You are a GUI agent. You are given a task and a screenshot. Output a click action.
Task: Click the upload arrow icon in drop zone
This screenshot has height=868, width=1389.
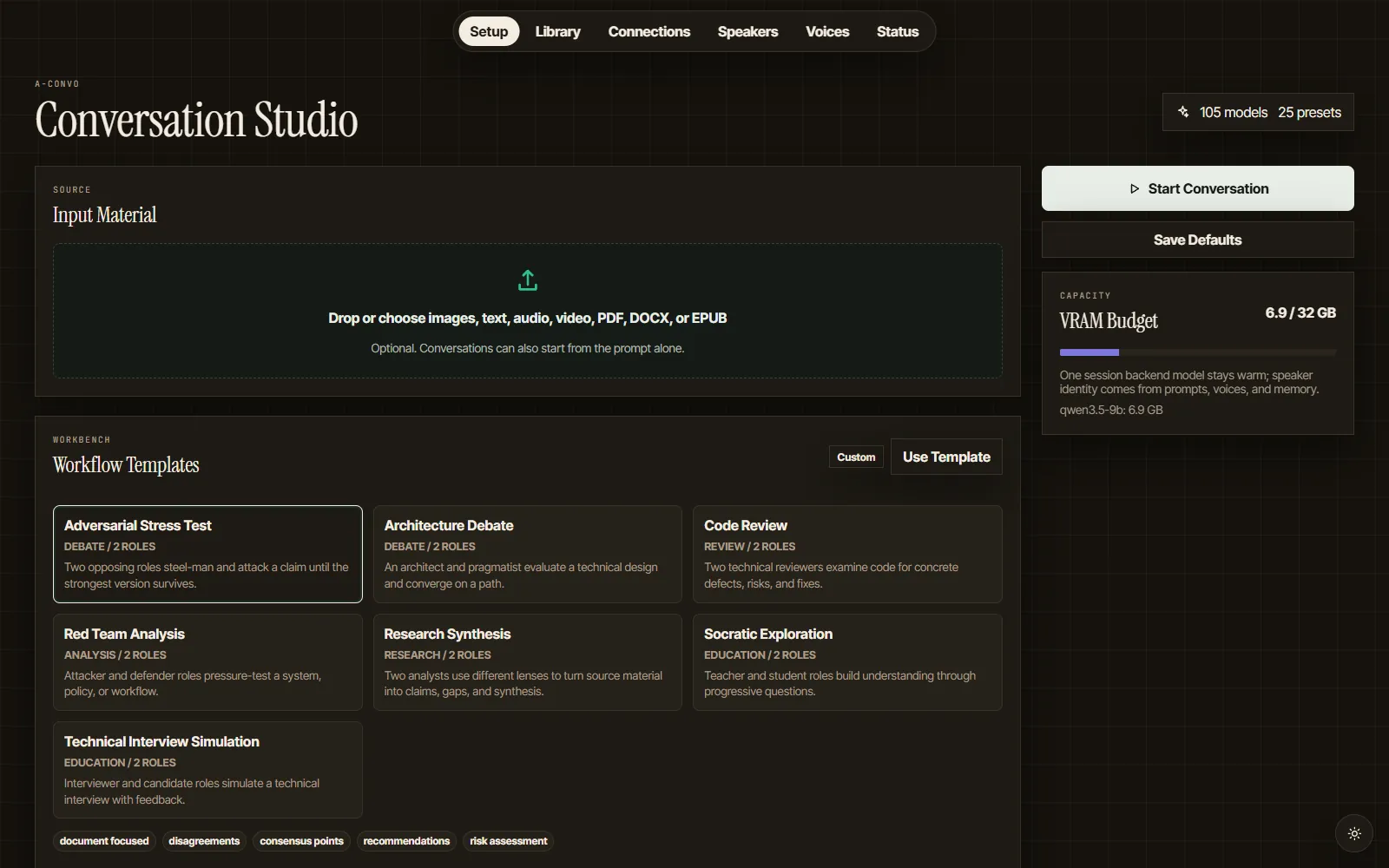pos(528,280)
